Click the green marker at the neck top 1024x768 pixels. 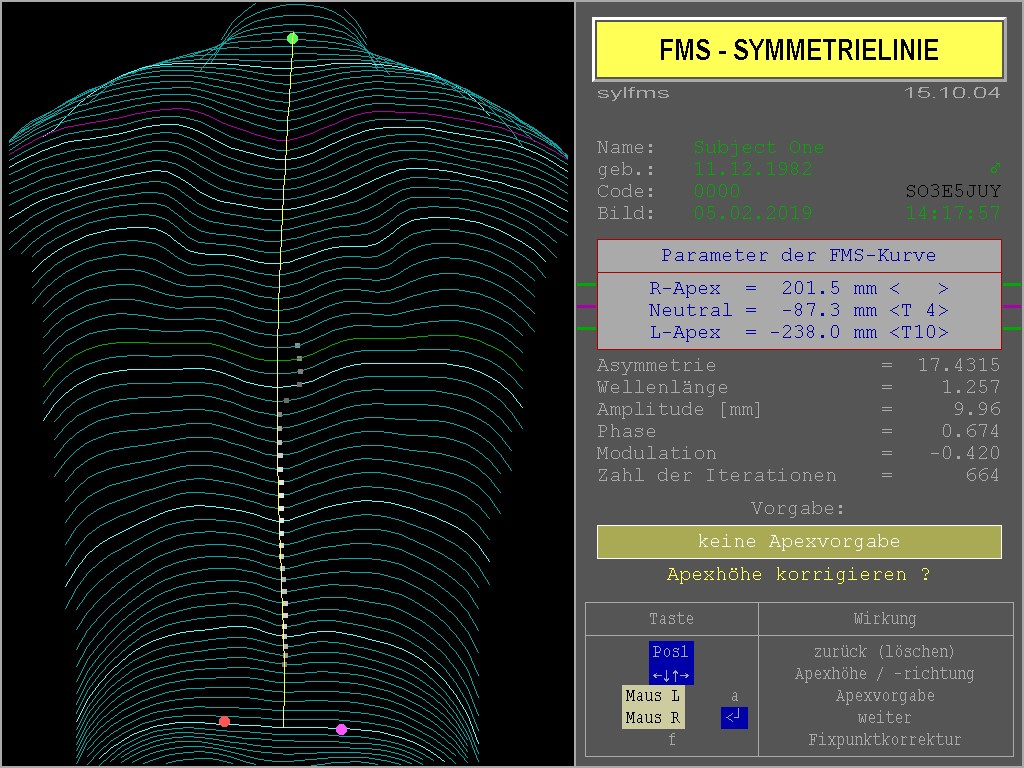[x=292, y=39]
